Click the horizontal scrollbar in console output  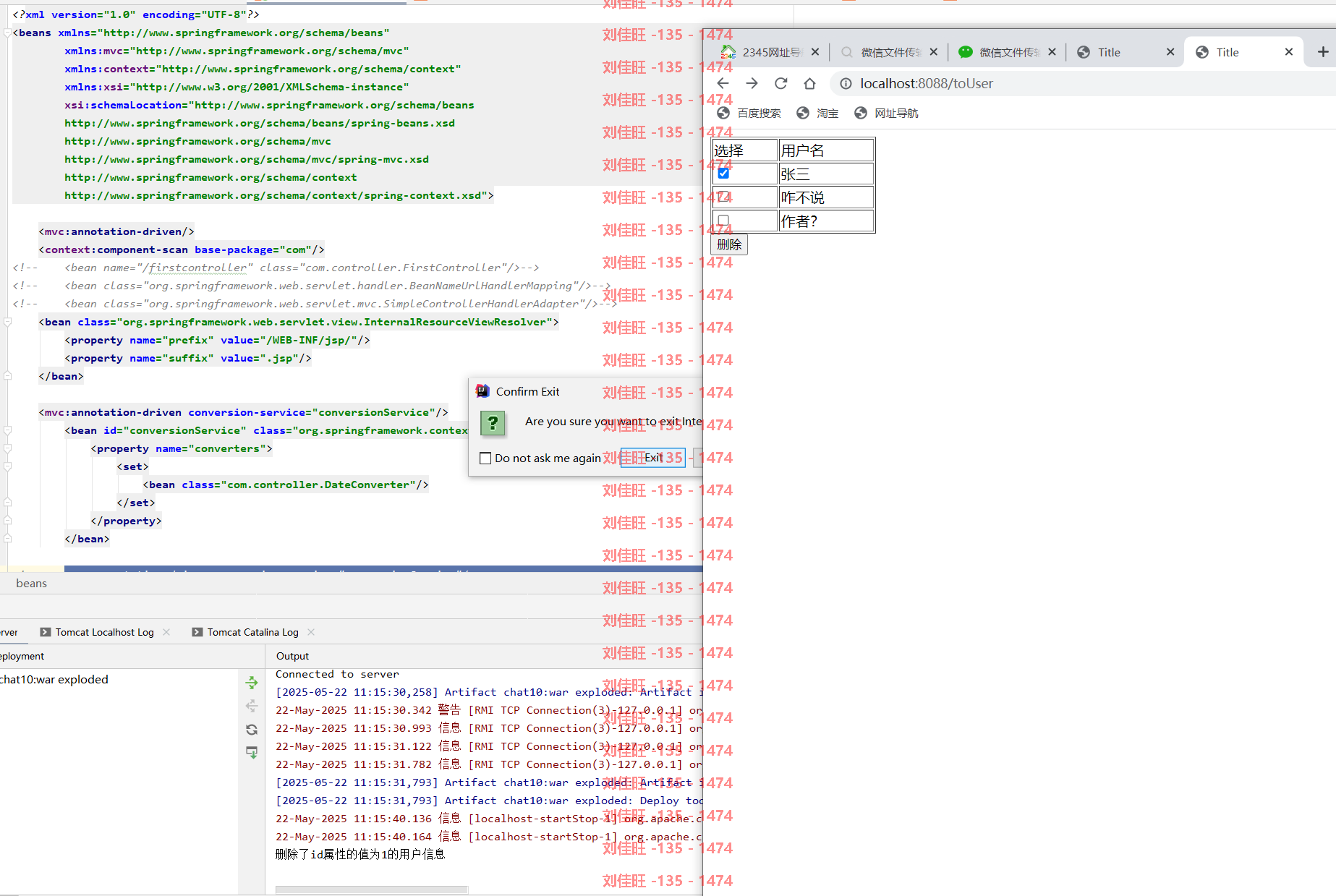coord(372,889)
